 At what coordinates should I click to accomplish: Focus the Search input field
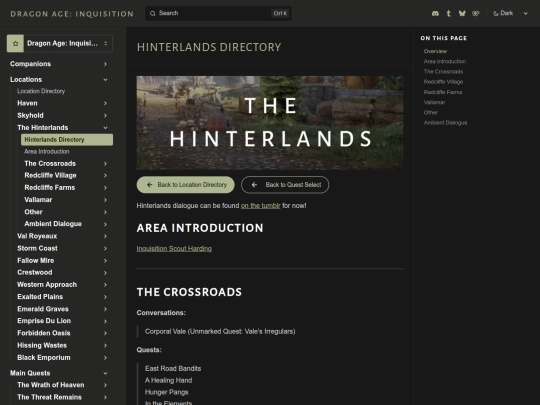coord(218,13)
